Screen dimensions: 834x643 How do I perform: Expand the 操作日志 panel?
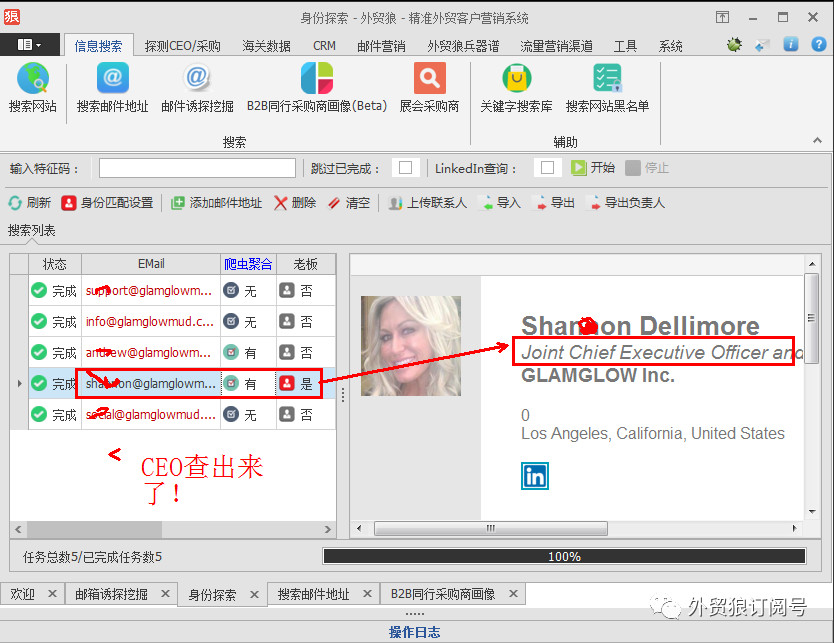[x=415, y=632]
